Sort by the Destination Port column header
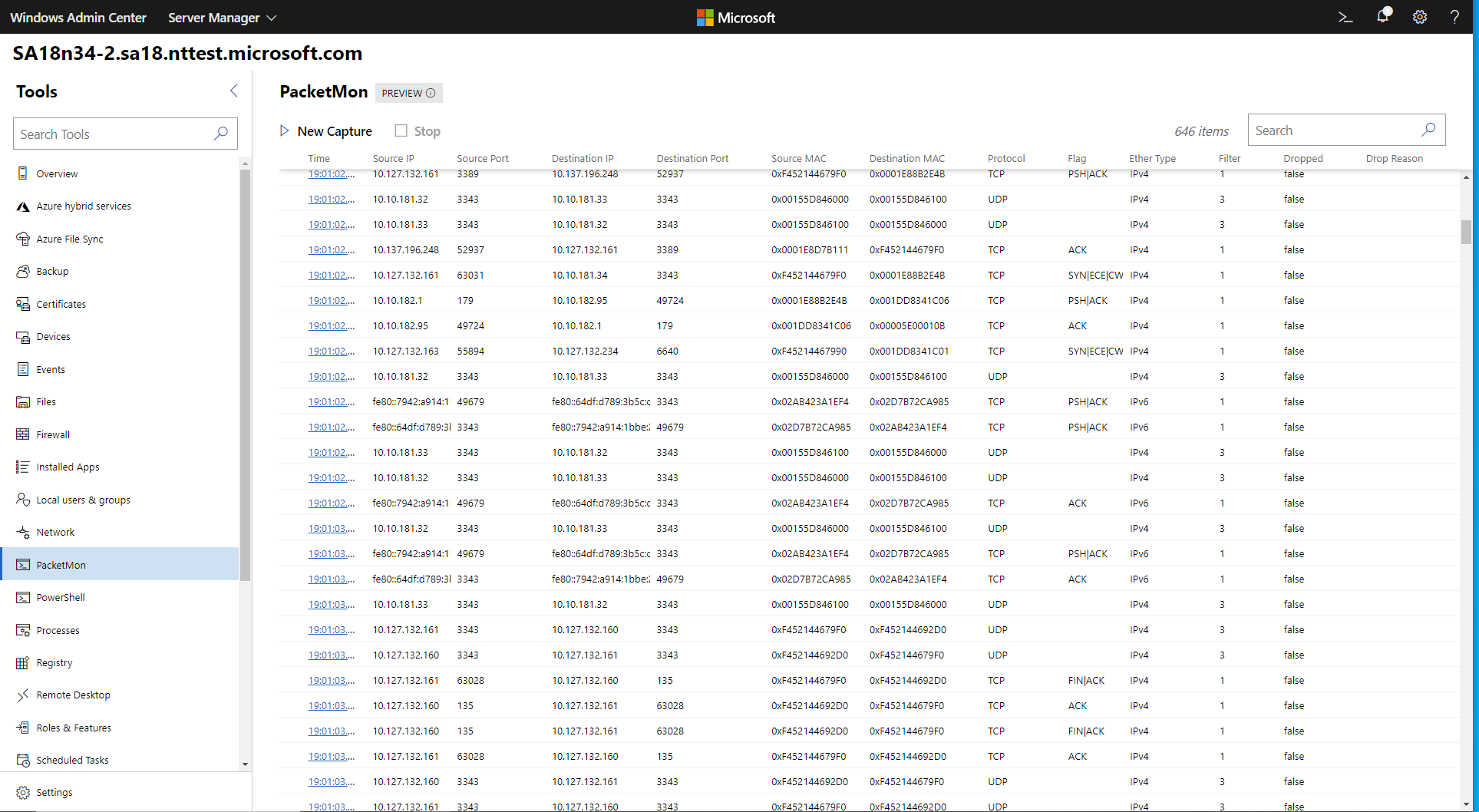 coord(692,158)
